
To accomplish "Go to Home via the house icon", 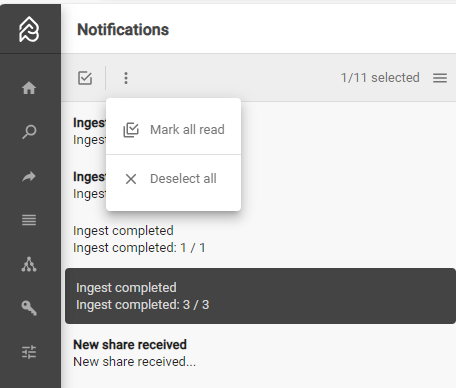I will click(29, 88).
